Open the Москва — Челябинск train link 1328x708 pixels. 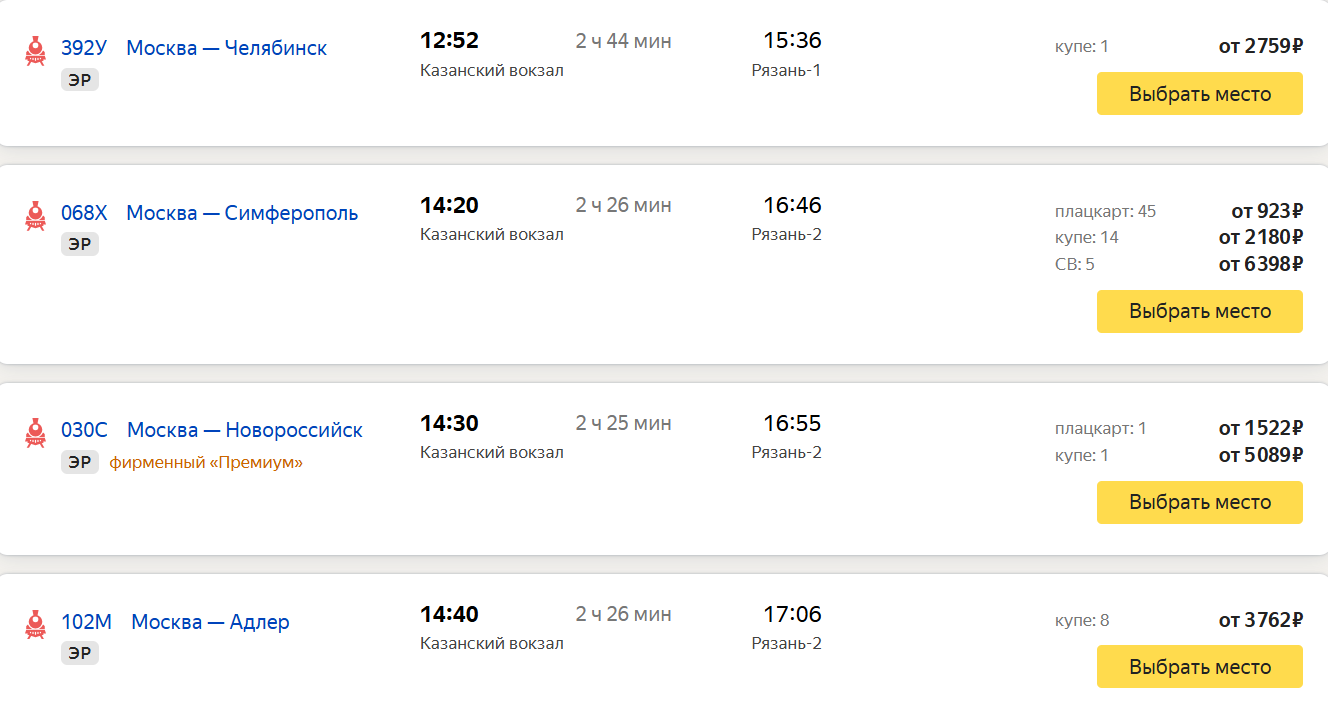(x=226, y=48)
